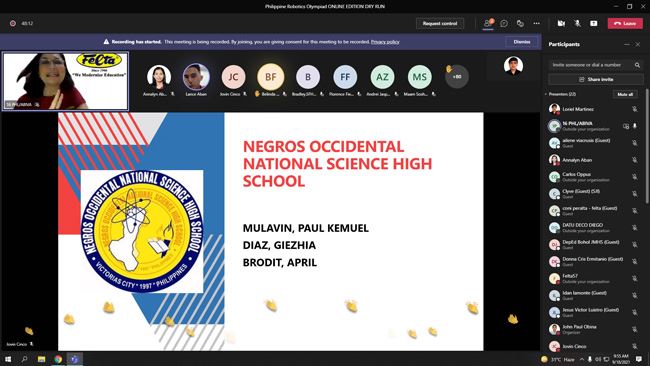Open the participants panel icon in toolbar
The height and width of the screenshot is (366, 650).
click(488, 24)
